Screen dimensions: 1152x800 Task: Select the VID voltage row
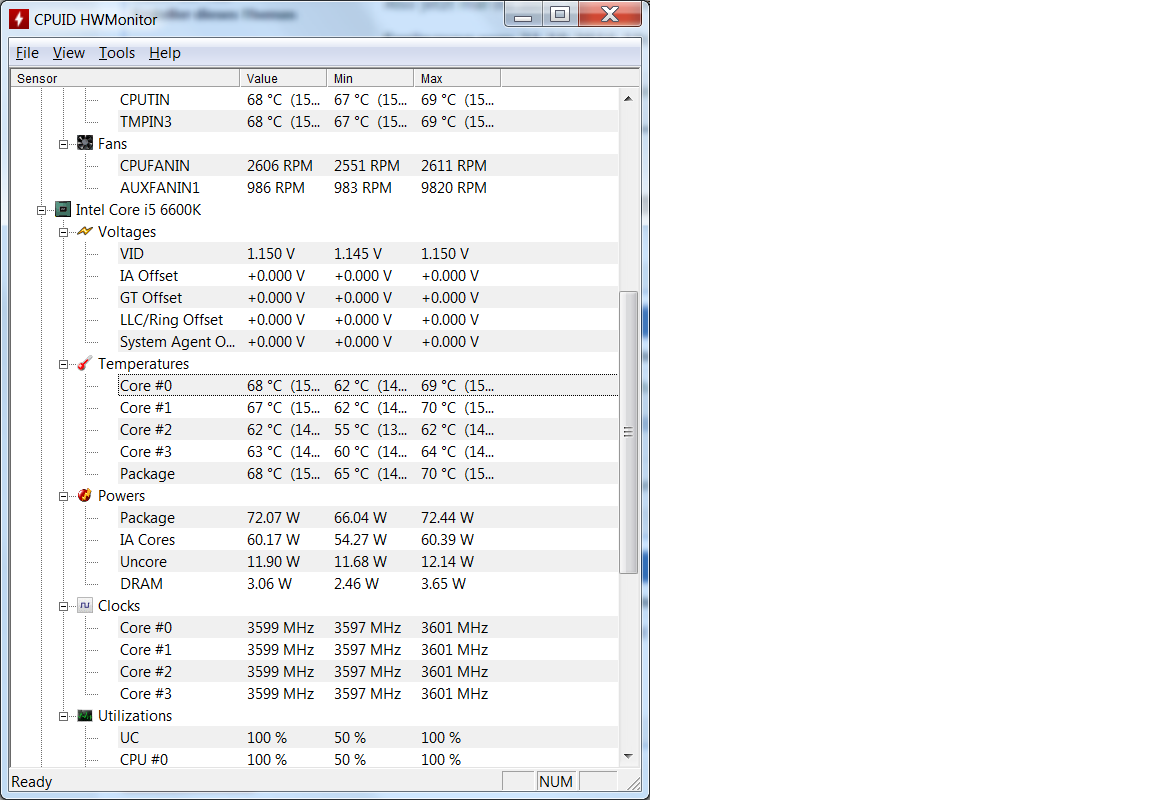coord(367,253)
